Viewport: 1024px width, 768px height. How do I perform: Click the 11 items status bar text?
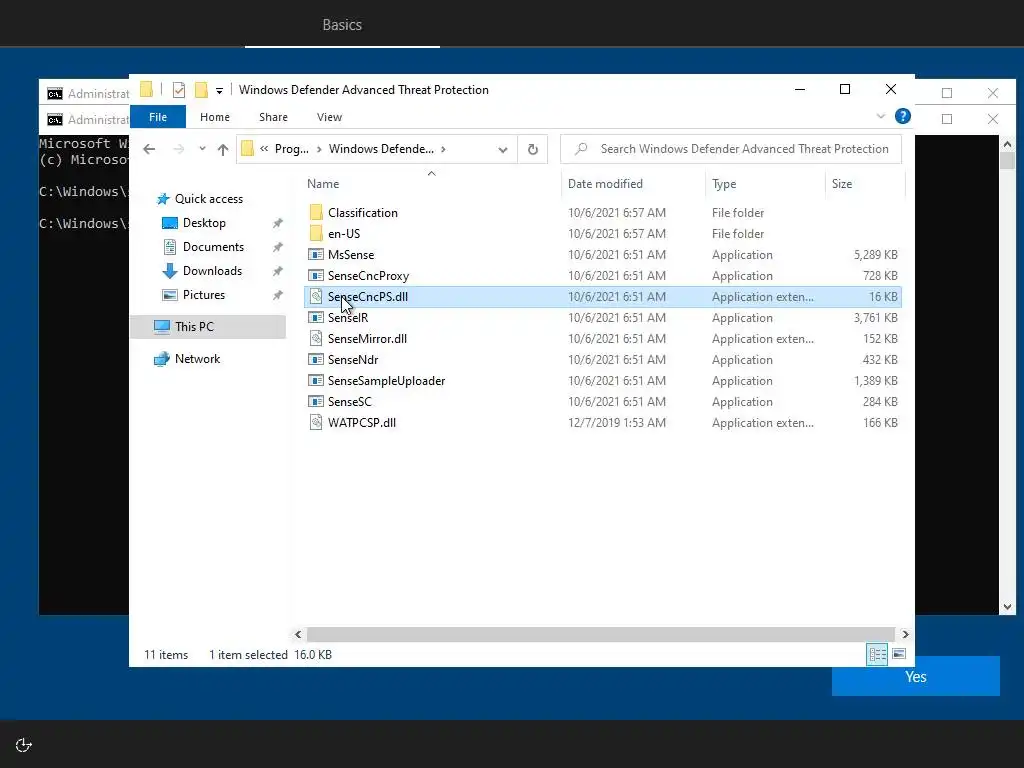click(x=166, y=654)
